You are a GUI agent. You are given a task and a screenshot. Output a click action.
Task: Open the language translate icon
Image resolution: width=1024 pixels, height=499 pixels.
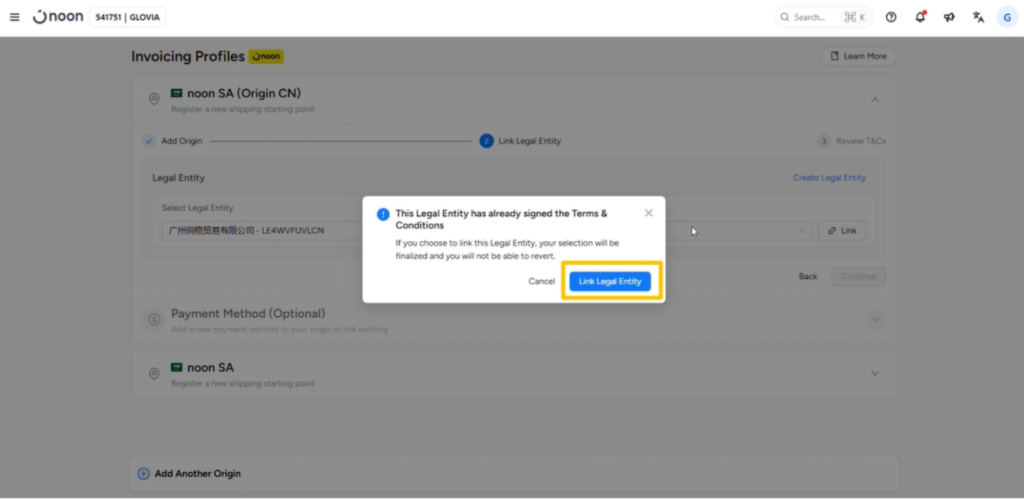tap(978, 17)
